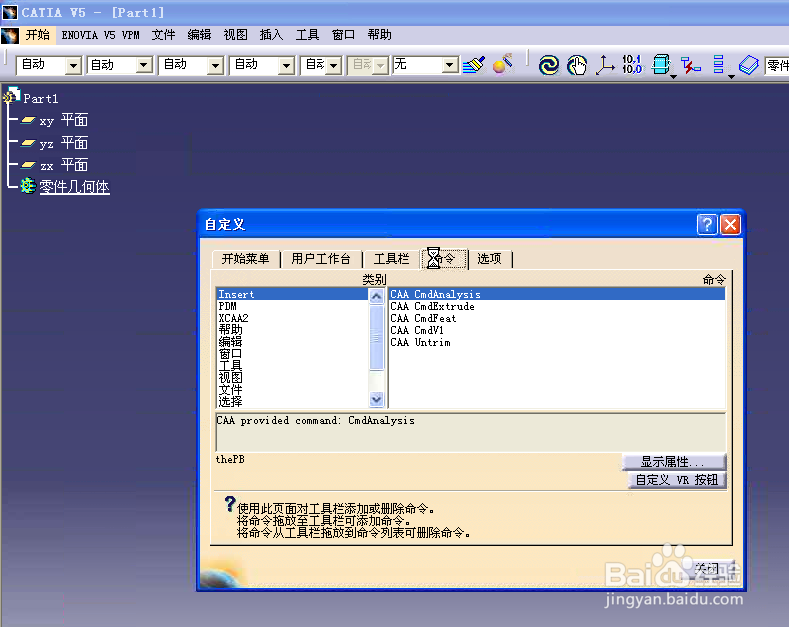This screenshot has width=789, height=627.
Task: Click the 关闭 button in the dialog
Action: coord(708,569)
